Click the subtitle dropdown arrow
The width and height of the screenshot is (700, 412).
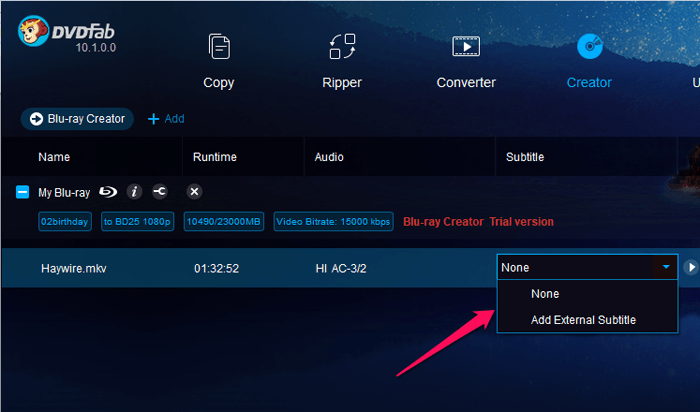666,267
